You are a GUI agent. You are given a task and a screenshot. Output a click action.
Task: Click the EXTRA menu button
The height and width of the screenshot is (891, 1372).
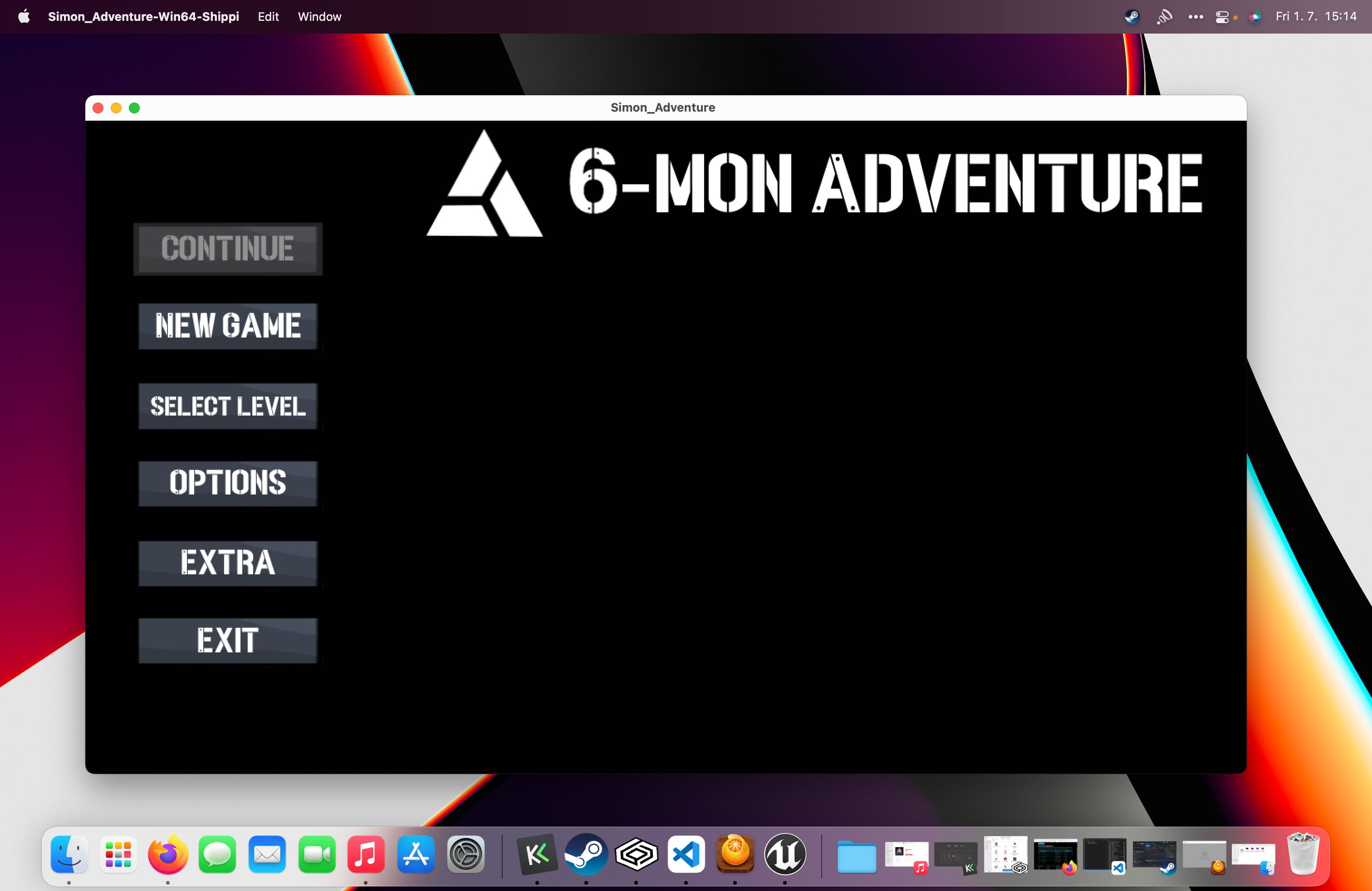(228, 563)
